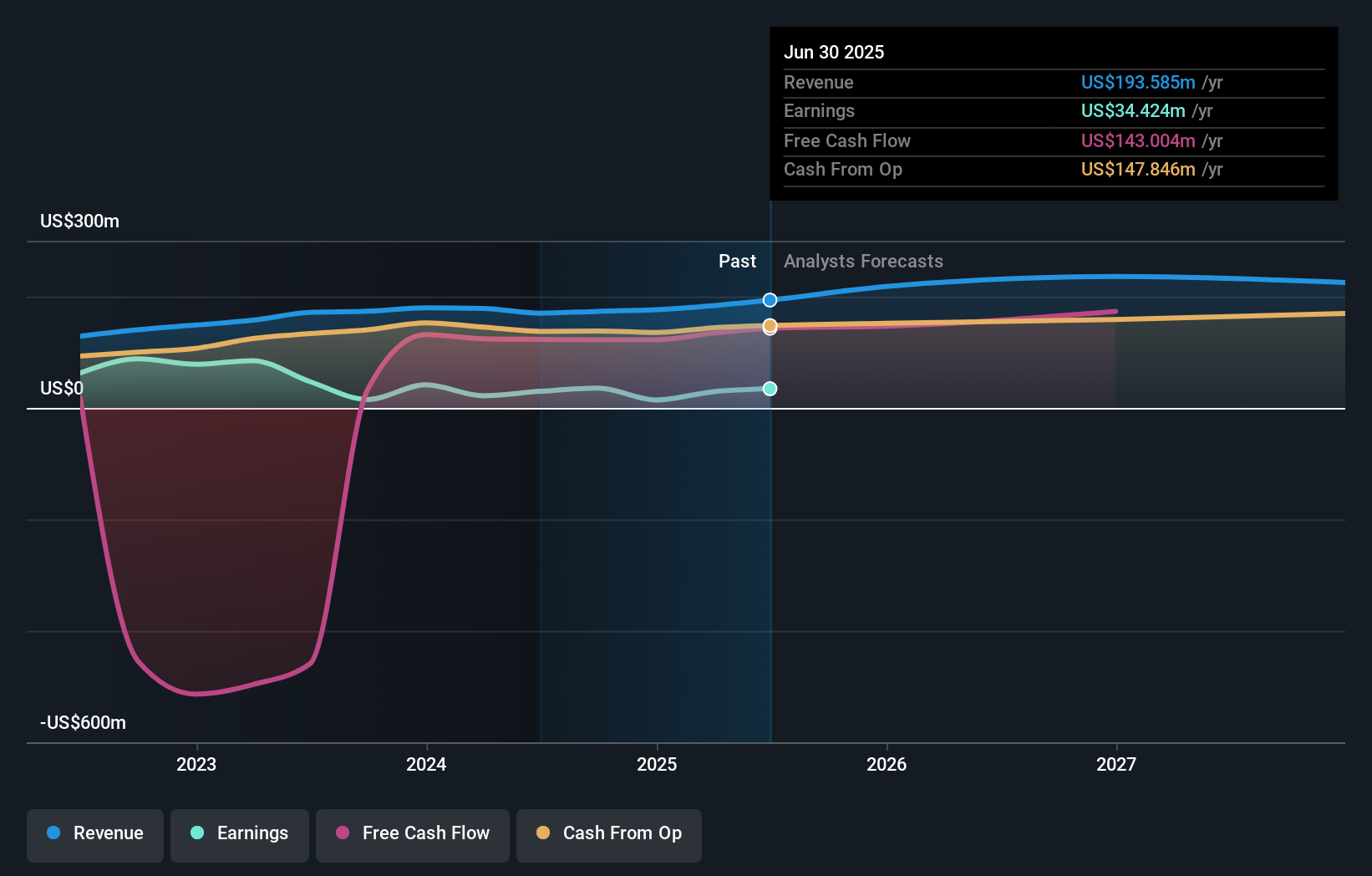Click the Cash From Op label in tooltip
1372x876 pixels.
(x=843, y=169)
